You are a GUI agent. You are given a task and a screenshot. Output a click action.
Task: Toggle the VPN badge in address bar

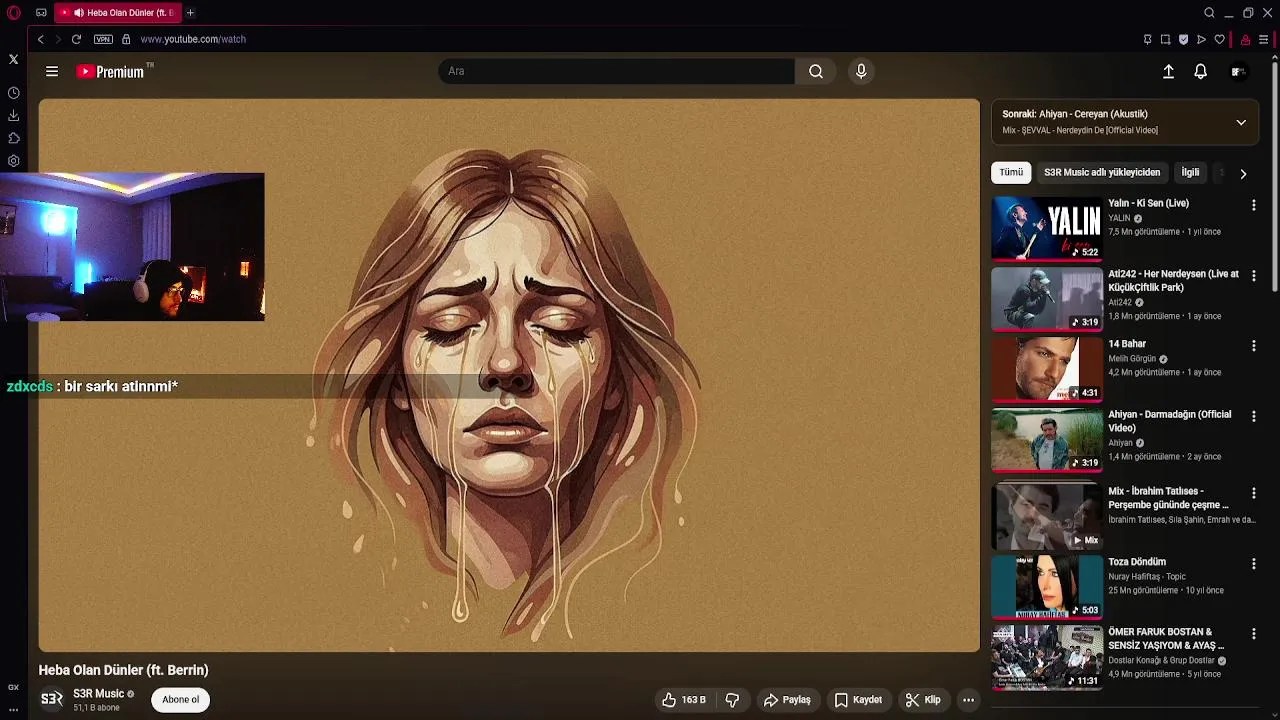click(103, 39)
